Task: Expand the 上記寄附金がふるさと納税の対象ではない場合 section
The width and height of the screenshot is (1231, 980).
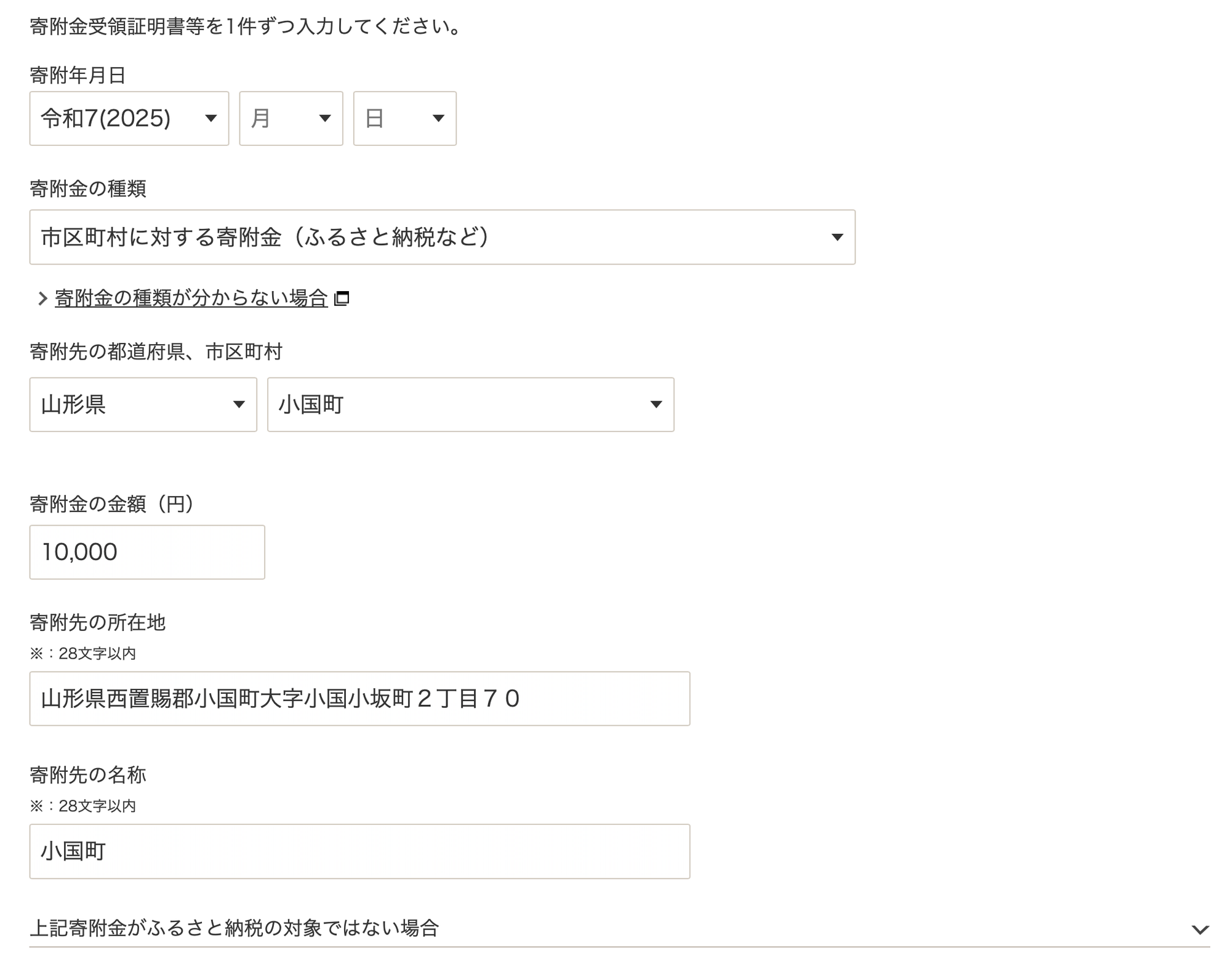Action: click(x=234, y=928)
